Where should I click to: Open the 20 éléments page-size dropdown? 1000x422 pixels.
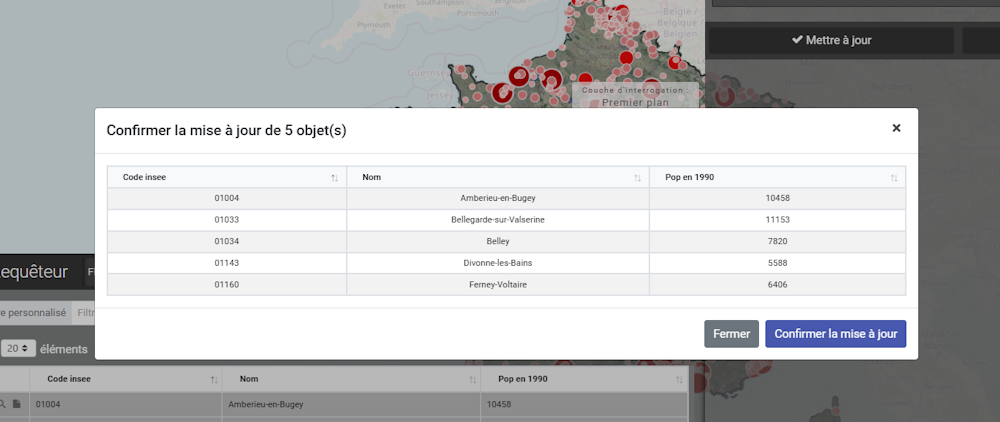(18, 349)
